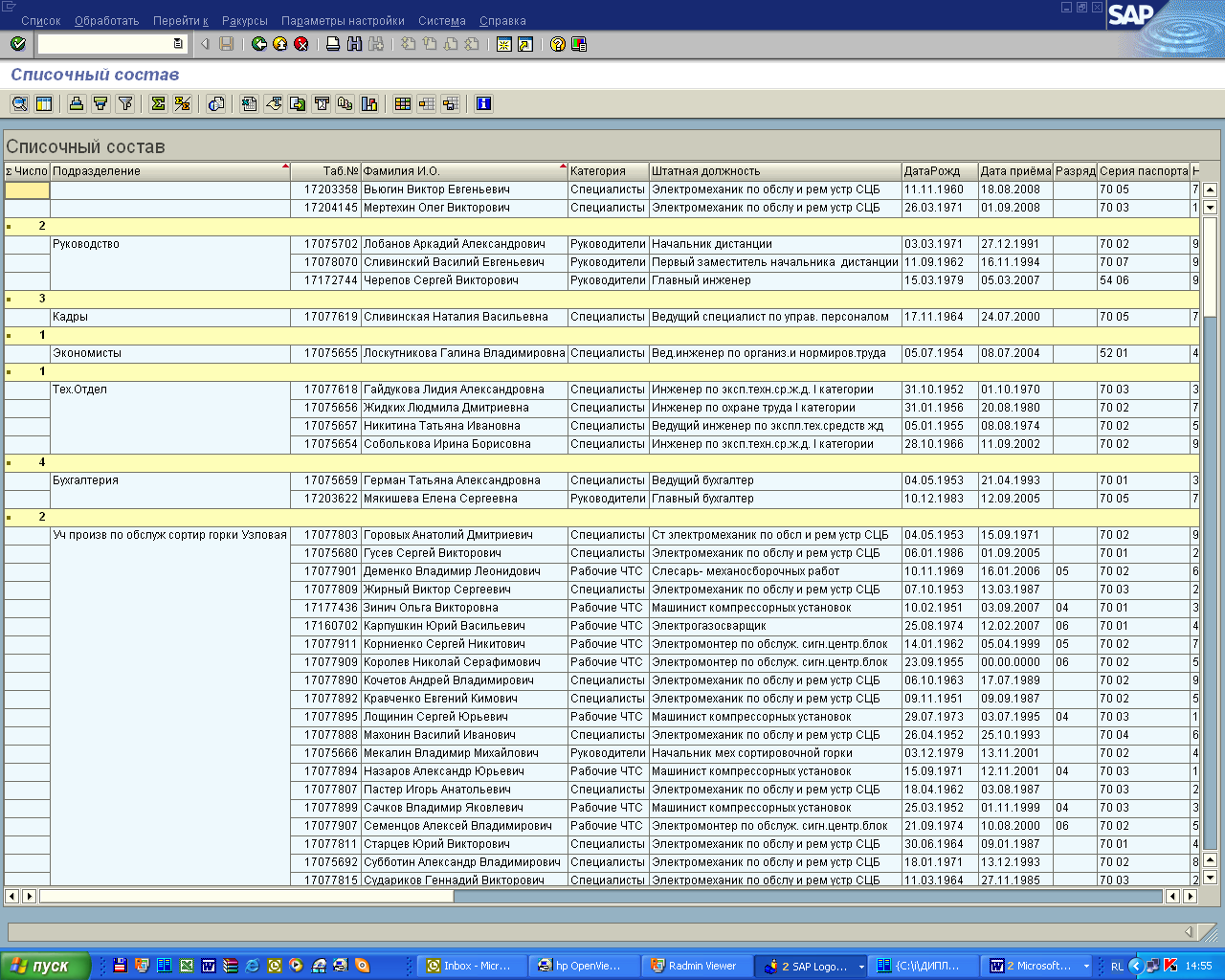
Task: Click the Save layout icon
Action: [x=451, y=103]
